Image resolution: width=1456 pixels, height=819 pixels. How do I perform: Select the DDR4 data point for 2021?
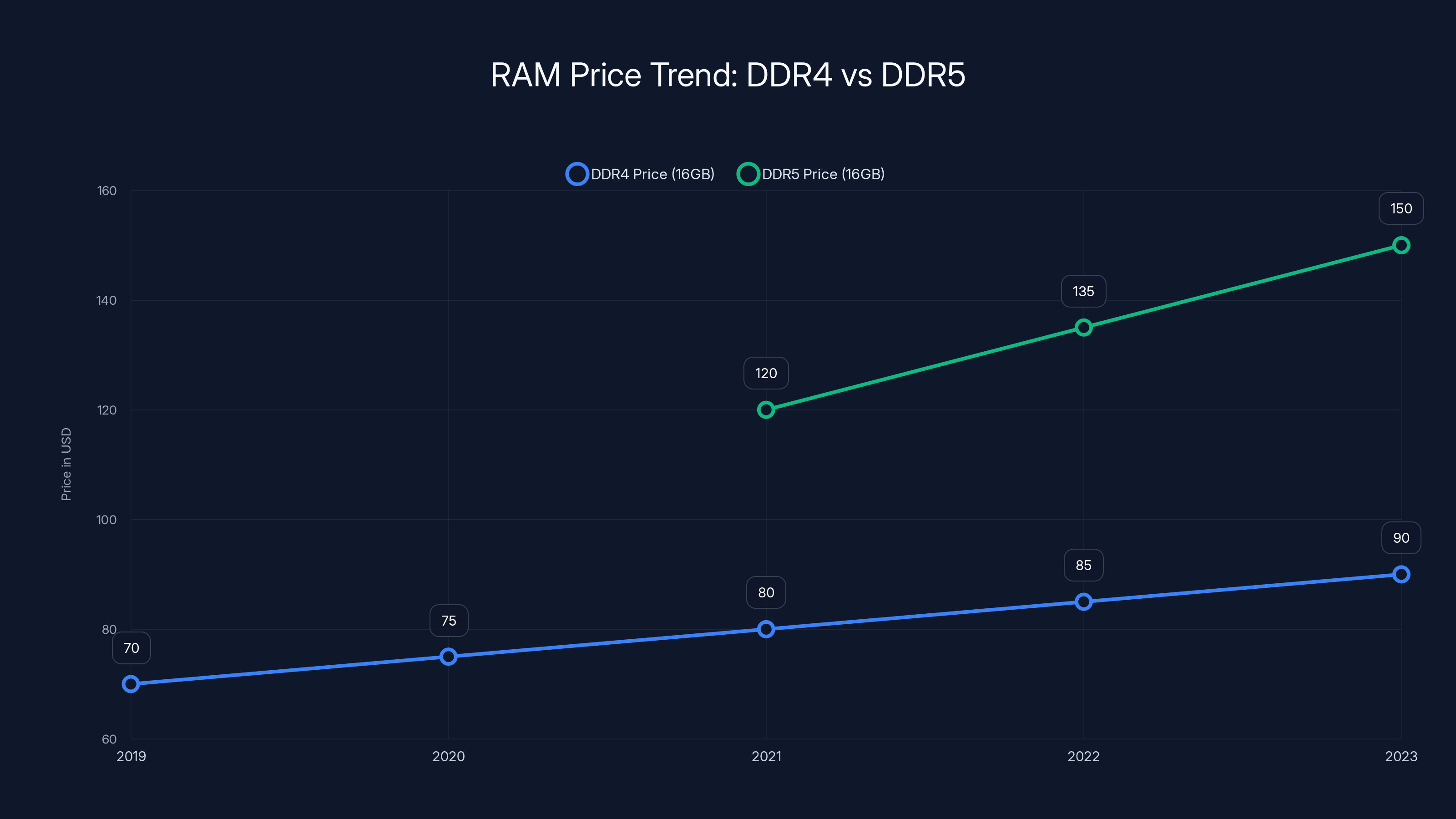coord(766,628)
